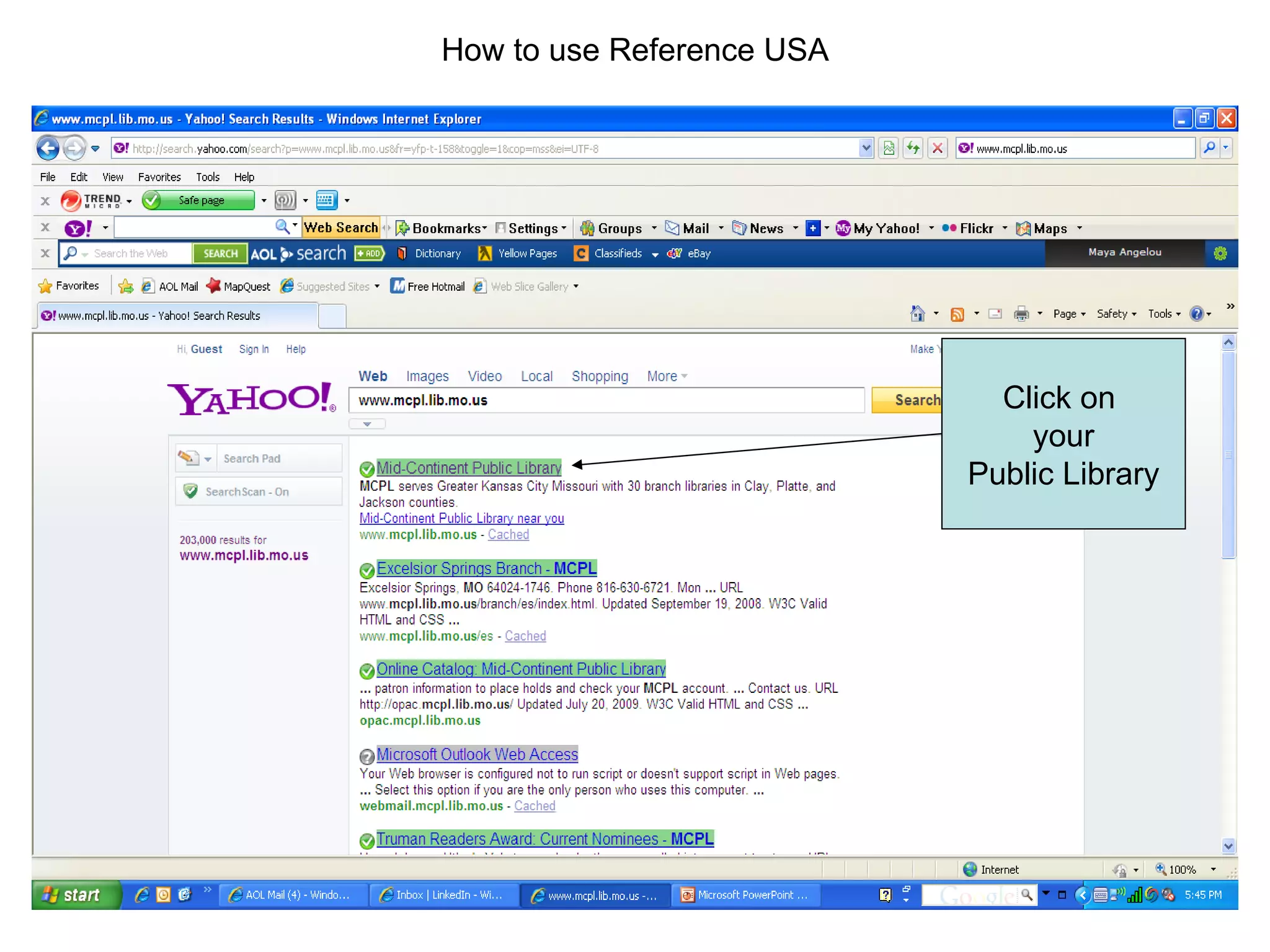Image resolution: width=1270 pixels, height=952 pixels.
Task: Switch to Microsoft PowerPoint taskbar window
Action: (x=745, y=895)
